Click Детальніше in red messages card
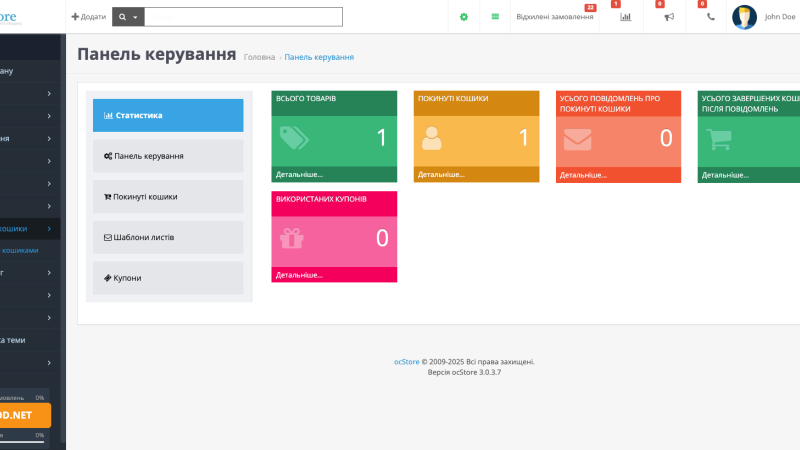 (583, 175)
